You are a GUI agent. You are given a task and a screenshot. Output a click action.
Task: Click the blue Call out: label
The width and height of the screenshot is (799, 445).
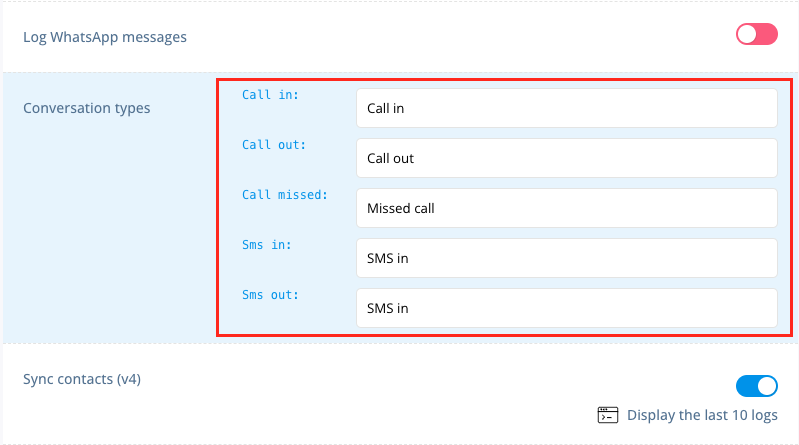[x=274, y=145]
